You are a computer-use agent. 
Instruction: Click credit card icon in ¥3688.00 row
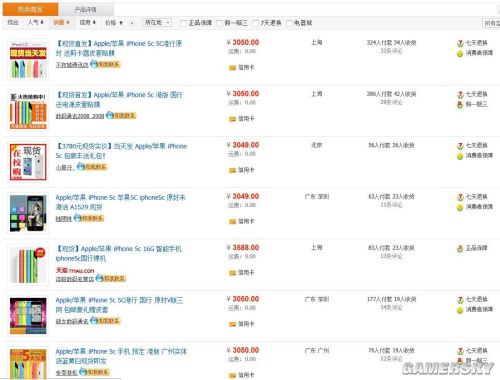[232, 273]
